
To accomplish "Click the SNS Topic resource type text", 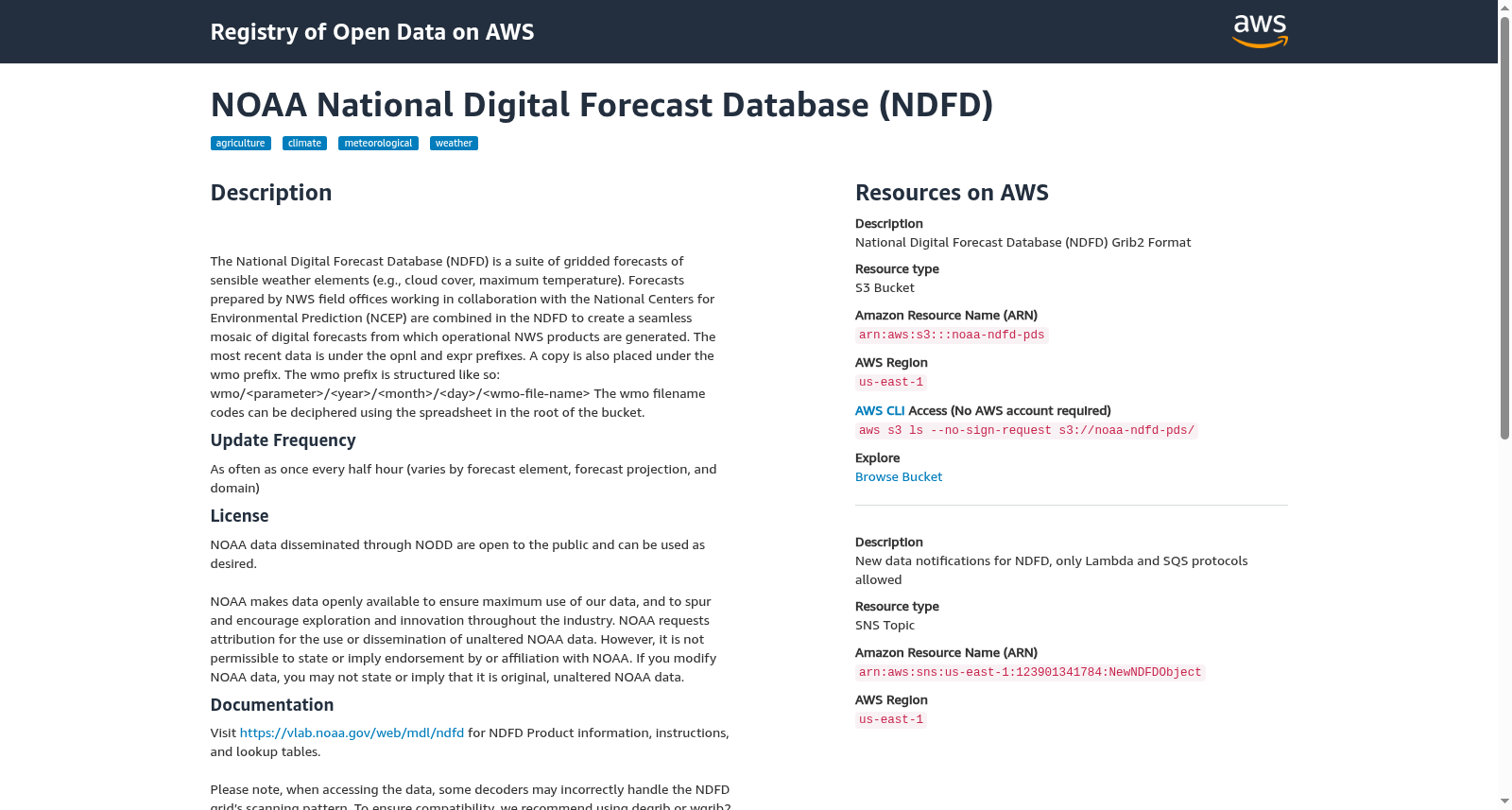I will coord(885,626).
